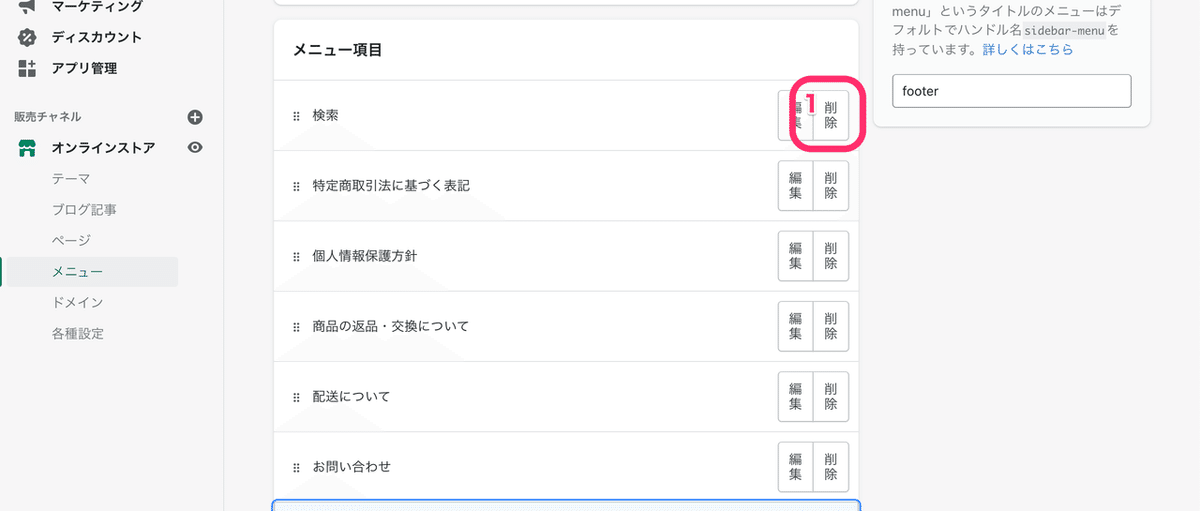The height and width of the screenshot is (511, 1200).
Task: Click drag handle beside 特定商取引法に基づく表記
Action: (296, 186)
